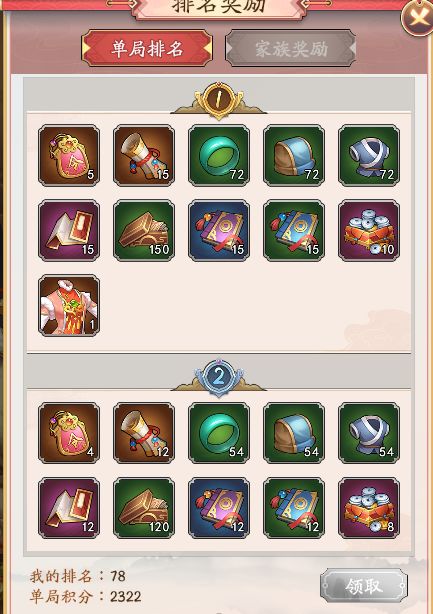Switch to the 家族奖励 tab
The width and height of the screenshot is (433, 614).
(x=290, y=49)
